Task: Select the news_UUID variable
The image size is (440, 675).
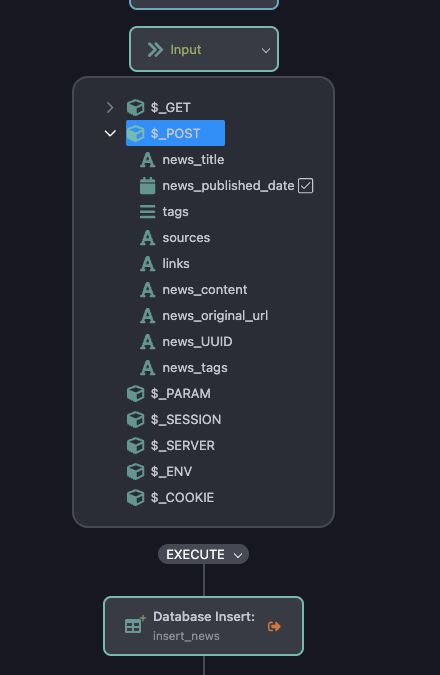Action: pyautogui.click(x=197, y=342)
